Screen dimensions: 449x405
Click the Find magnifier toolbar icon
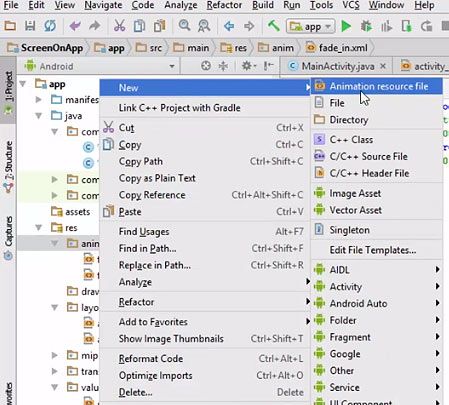[184, 26]
